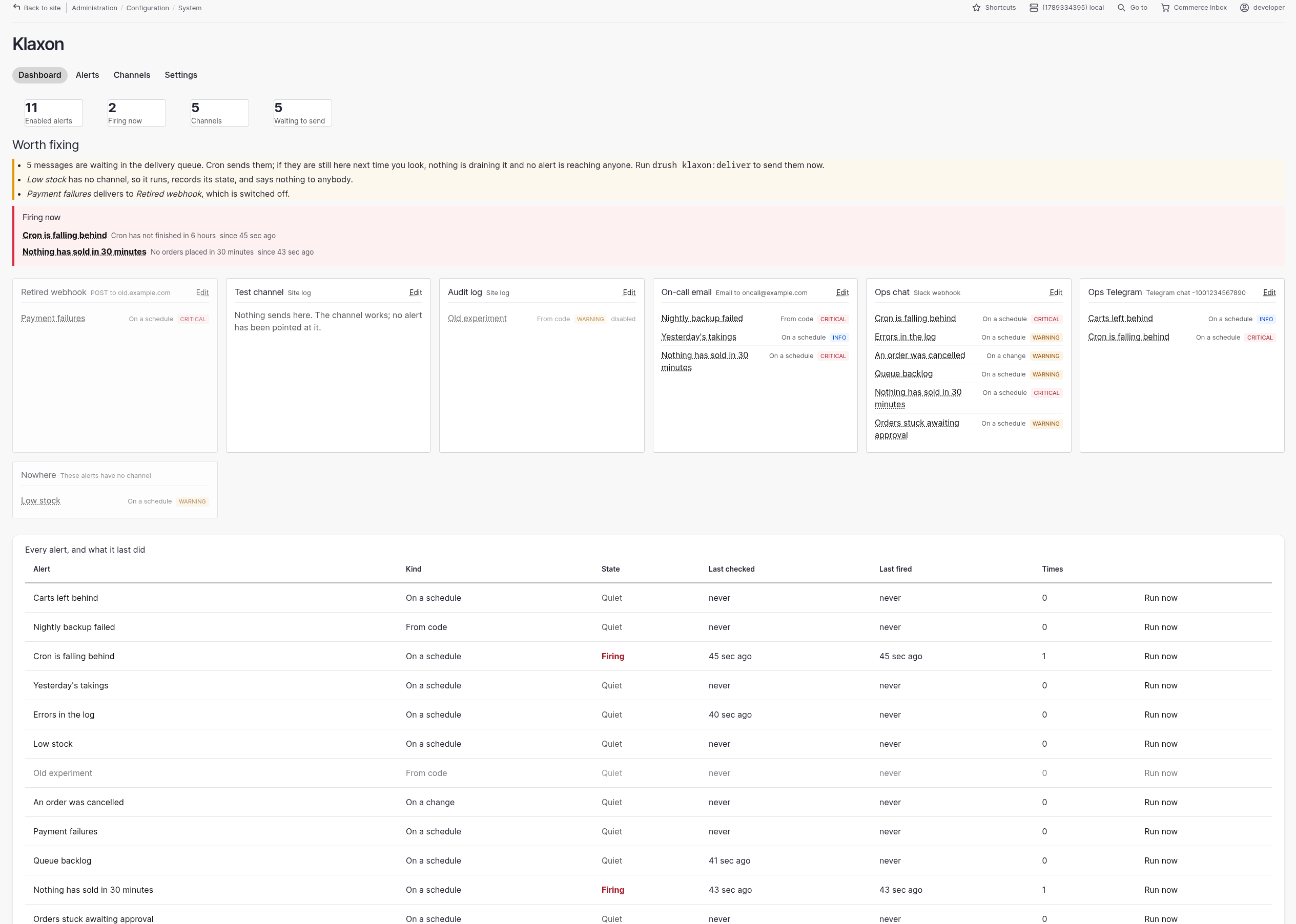This screenshot has width=1296, height=924.
Task: Edit the Retired webhook channel
Action: (202, 292)
